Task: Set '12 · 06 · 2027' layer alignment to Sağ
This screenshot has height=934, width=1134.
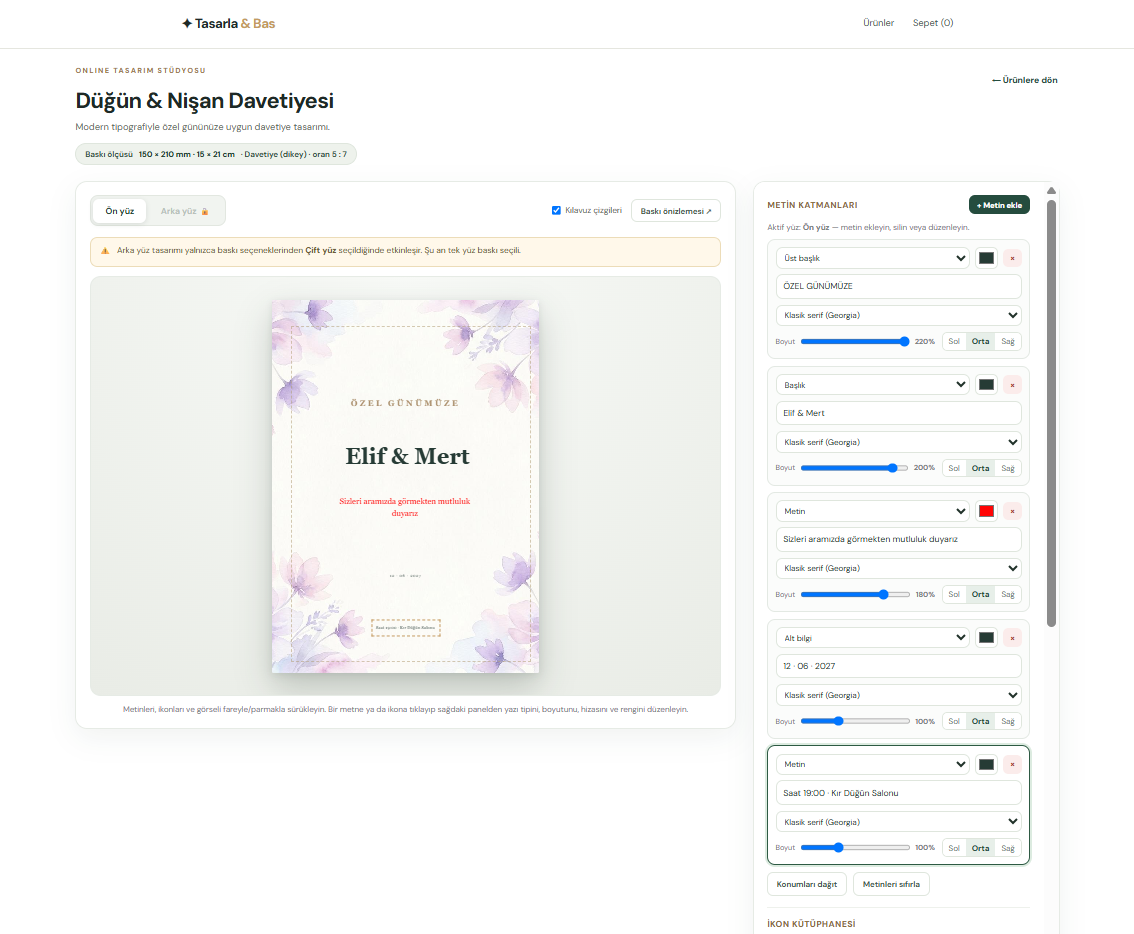Action: (x=1007, y=721)
